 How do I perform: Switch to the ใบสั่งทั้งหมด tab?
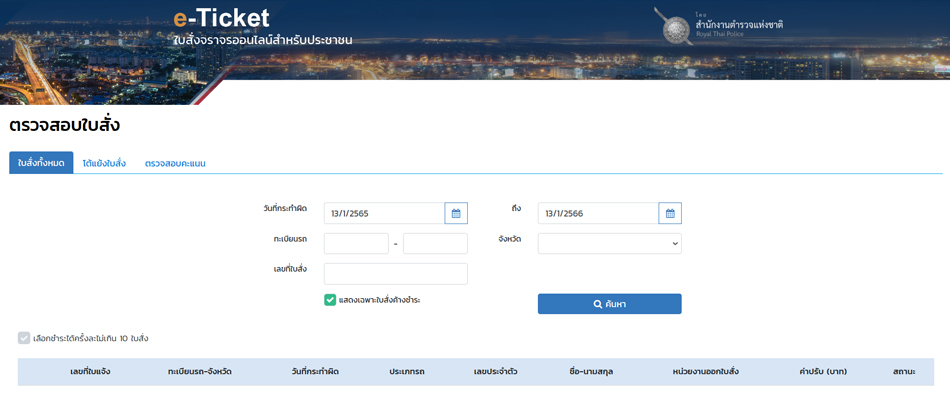coord(41,163)
